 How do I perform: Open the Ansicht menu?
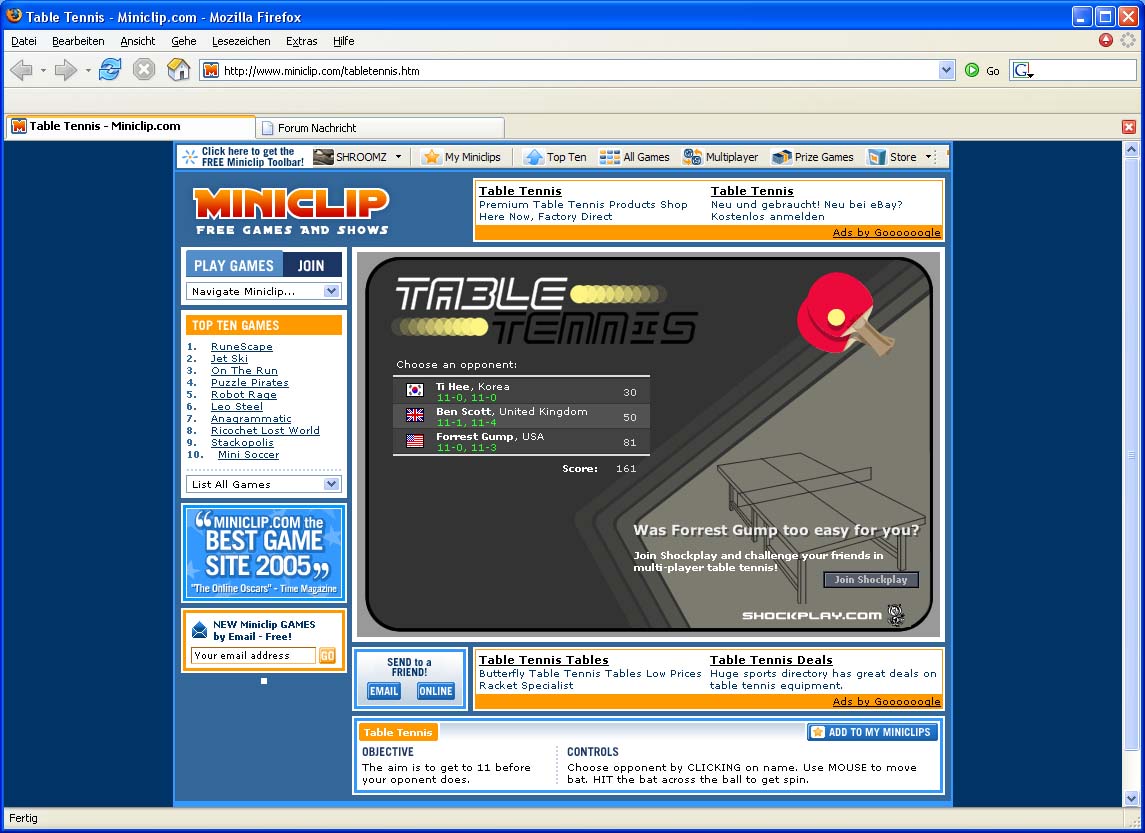138,41
